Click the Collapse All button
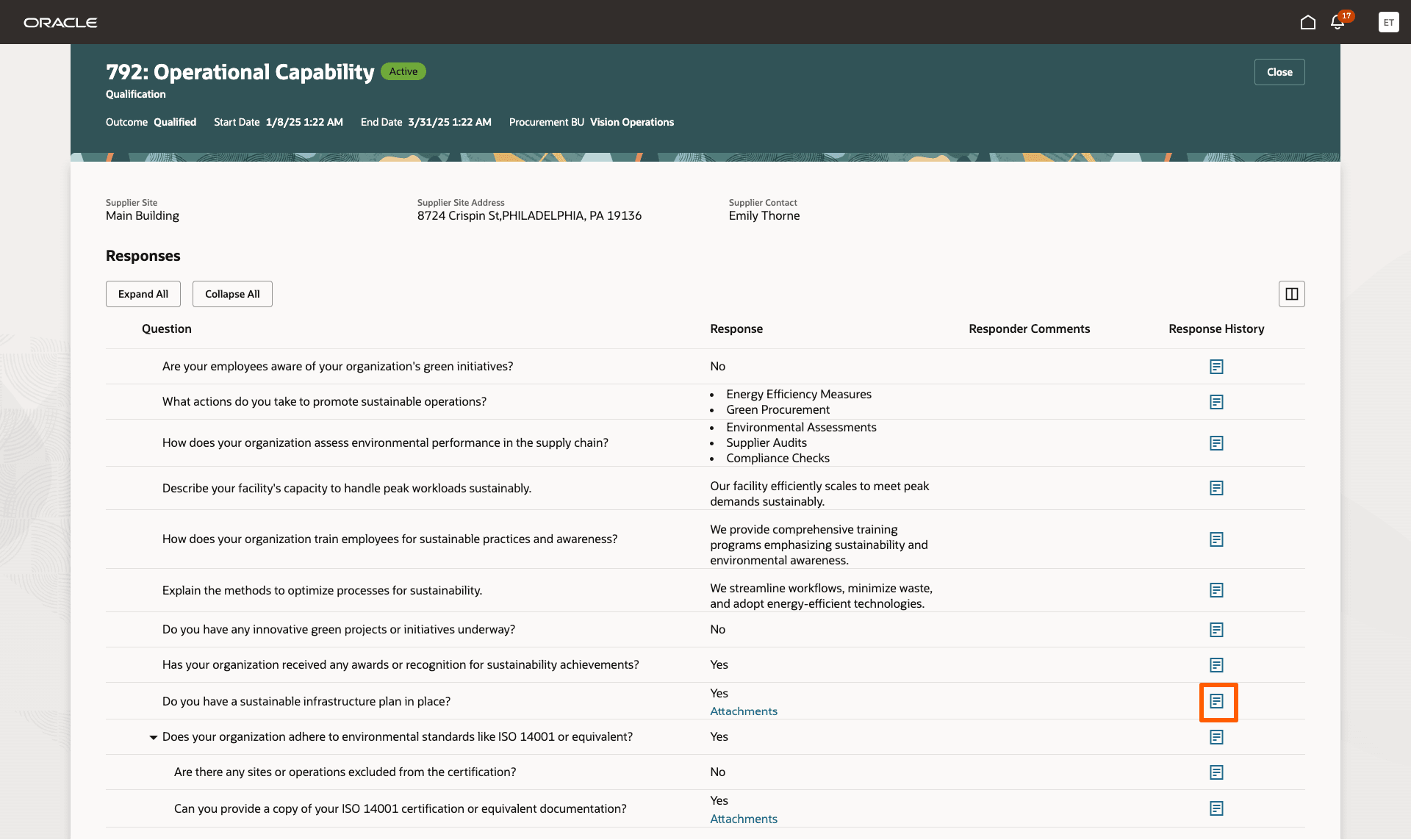The image size is (1411, 840). (232, 294)
